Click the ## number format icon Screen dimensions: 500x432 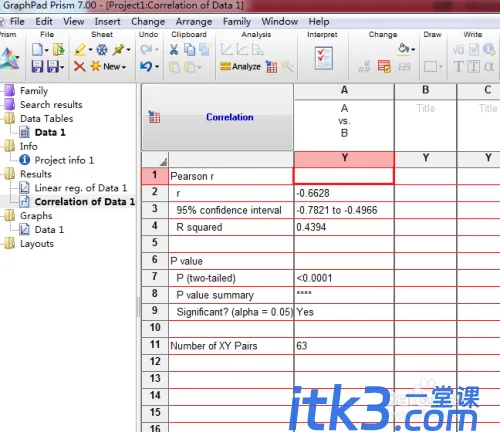(x=364, y=66)
